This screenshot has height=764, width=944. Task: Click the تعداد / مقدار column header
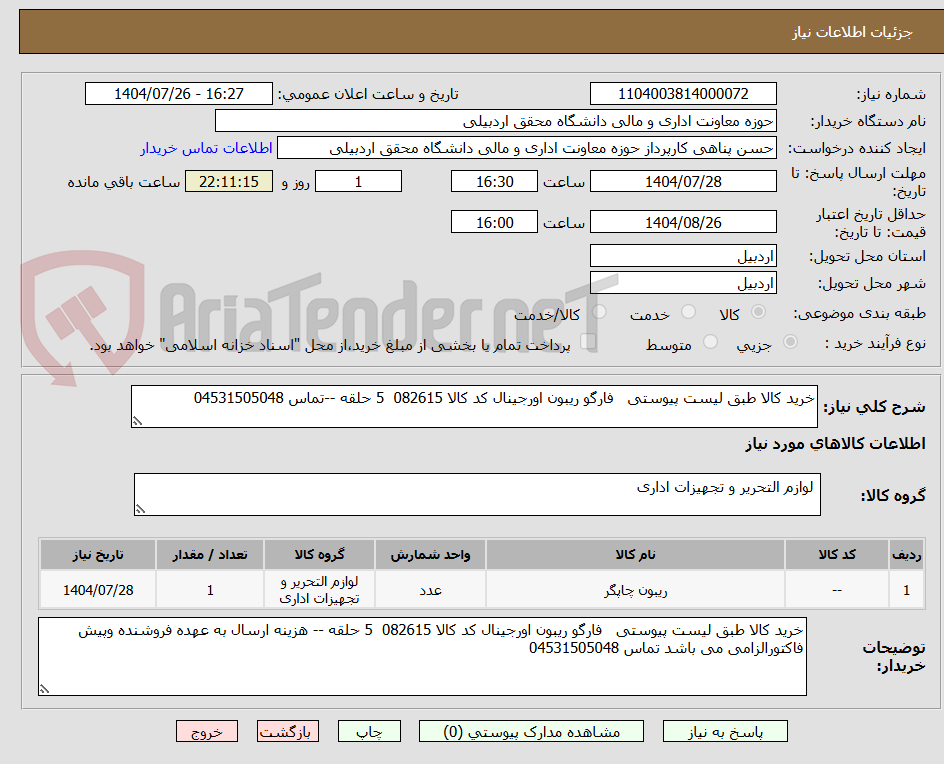pyautogui.click(x=210, y=554)
